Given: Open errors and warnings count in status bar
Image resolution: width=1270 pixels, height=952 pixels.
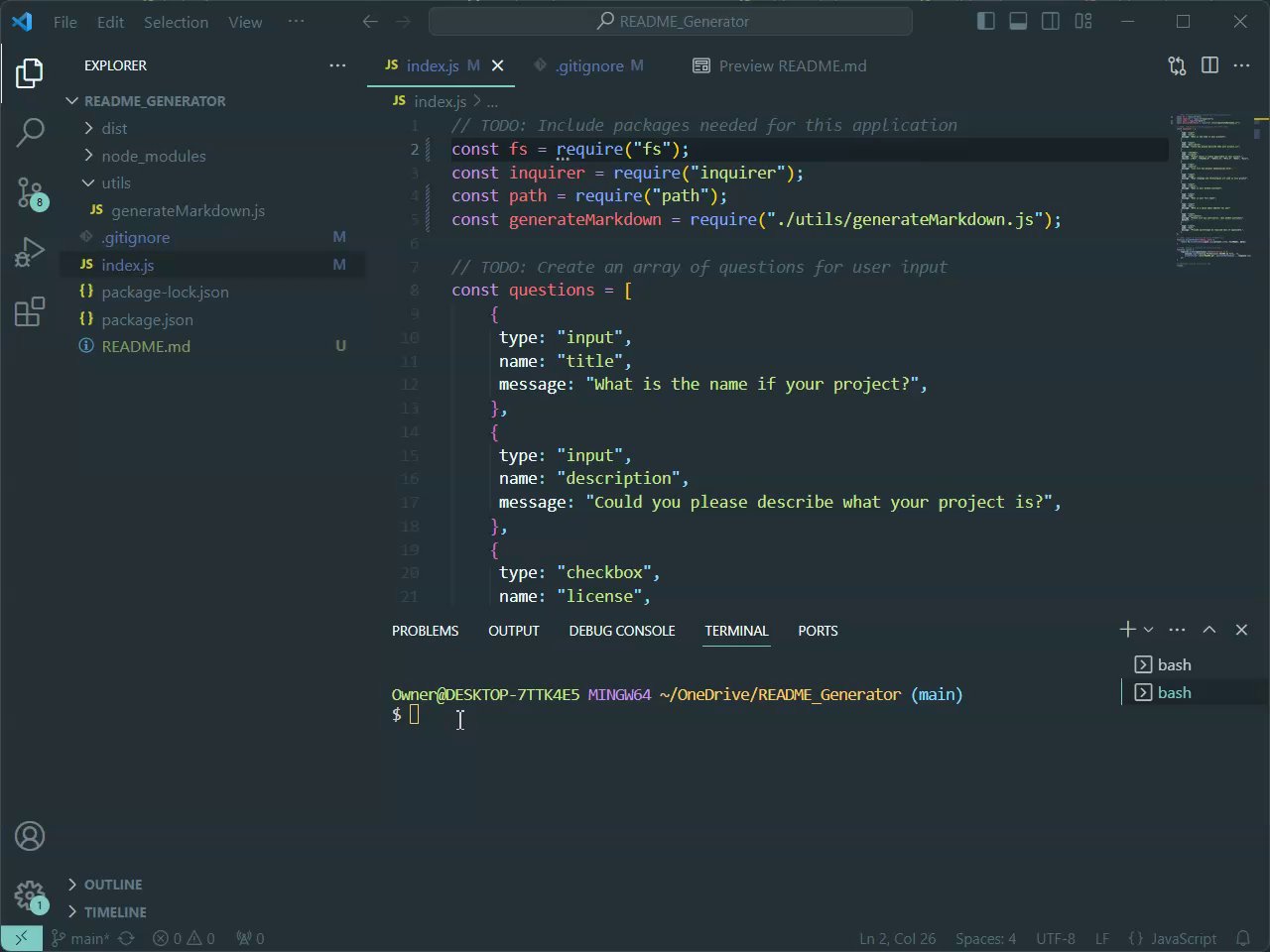Looking at the screenshot, I should click(x=184, y=938).
